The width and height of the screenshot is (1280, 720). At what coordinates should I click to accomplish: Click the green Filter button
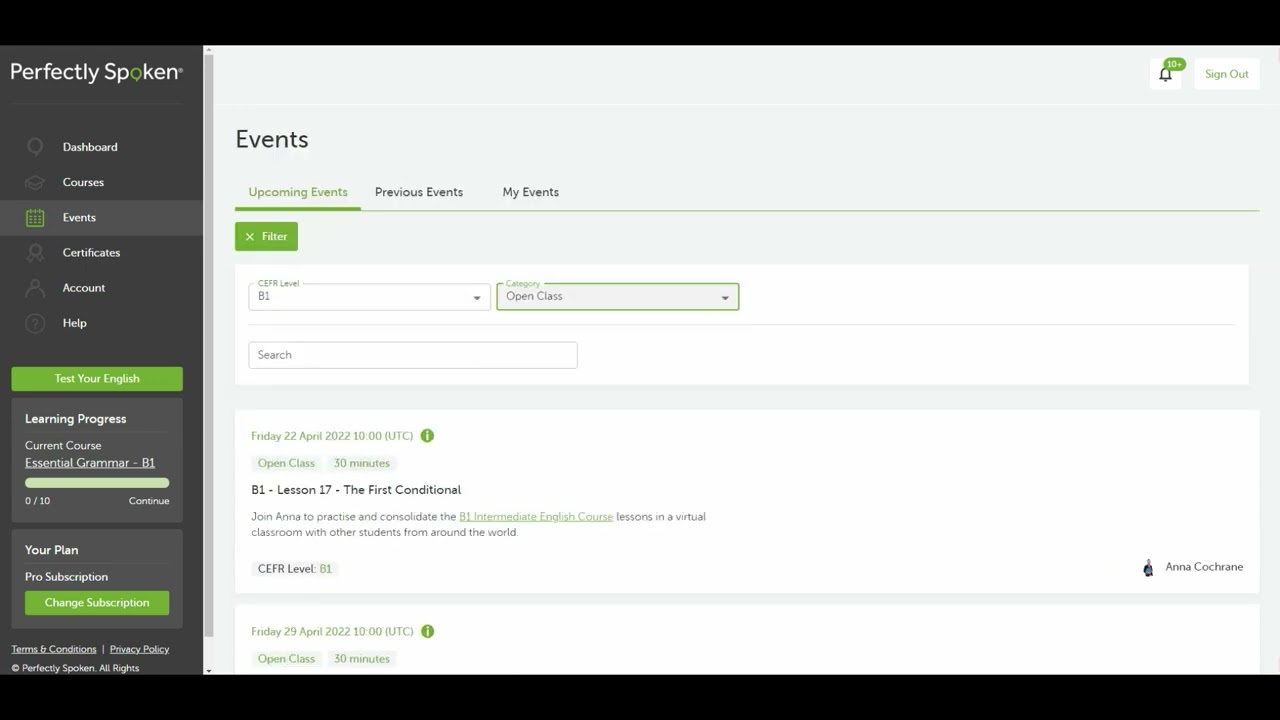[x=266, y=237]
